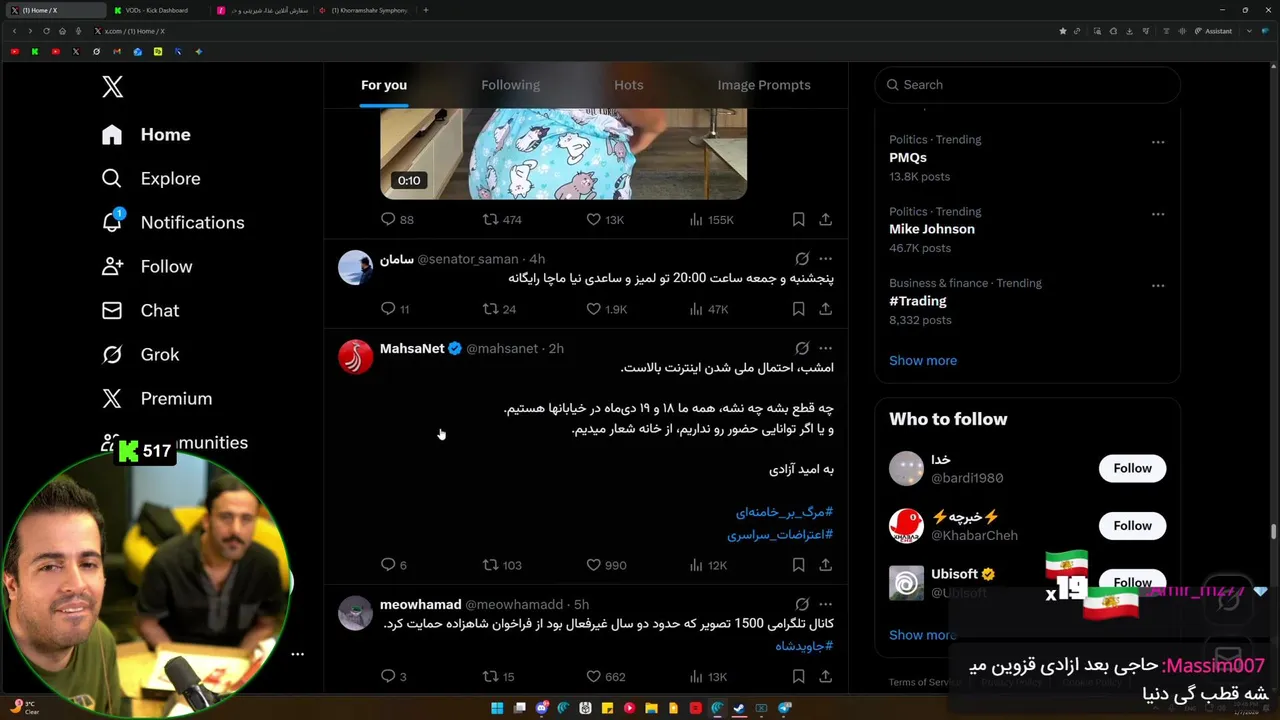Screen dimensions: 1280x720
Task: Repost senator_saman post with 24 reposts
Action: (499, 309)
